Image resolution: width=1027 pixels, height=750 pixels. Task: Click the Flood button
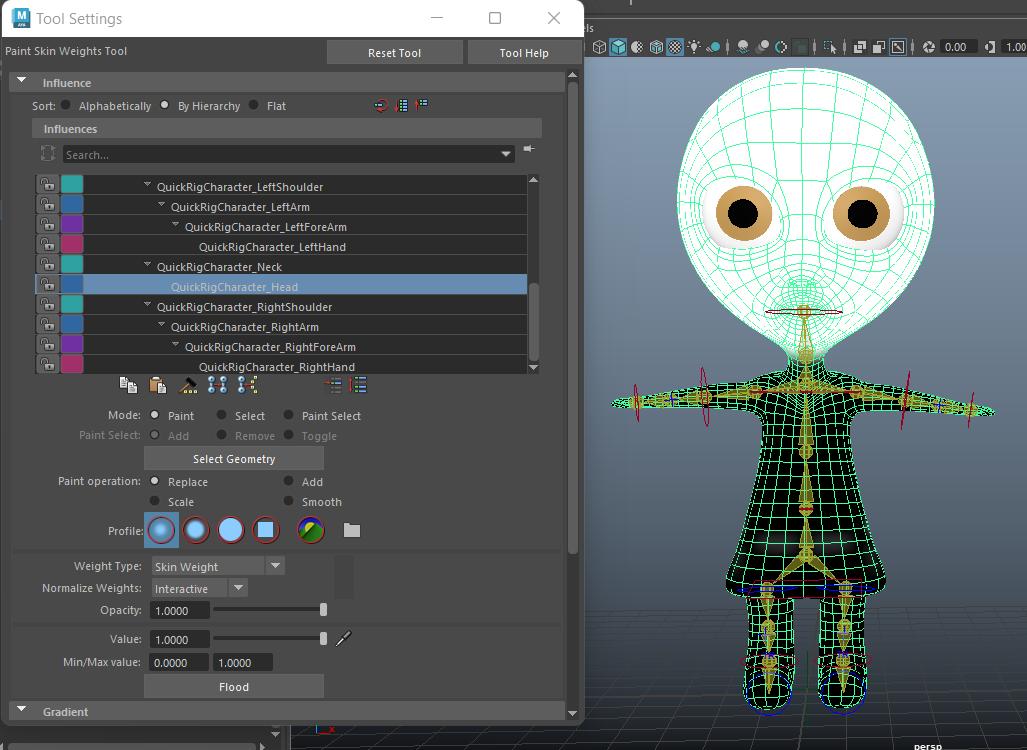(x=234, y=686)
